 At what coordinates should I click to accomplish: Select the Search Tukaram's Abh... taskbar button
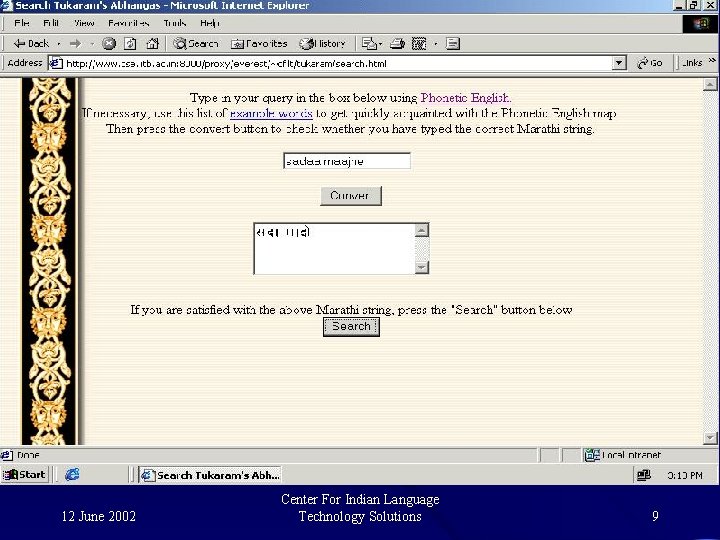tap(210, 475)
